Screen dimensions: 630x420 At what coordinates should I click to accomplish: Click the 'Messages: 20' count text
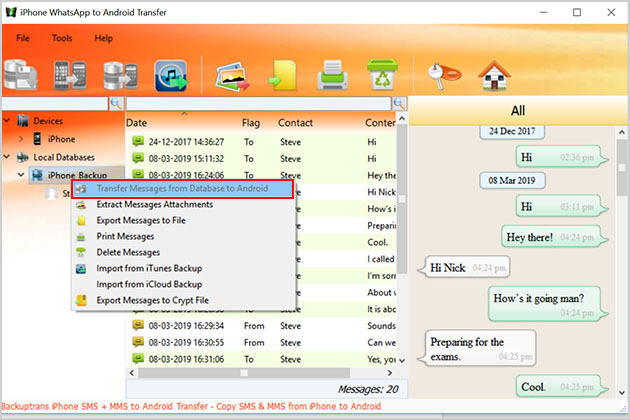(368, 389)
